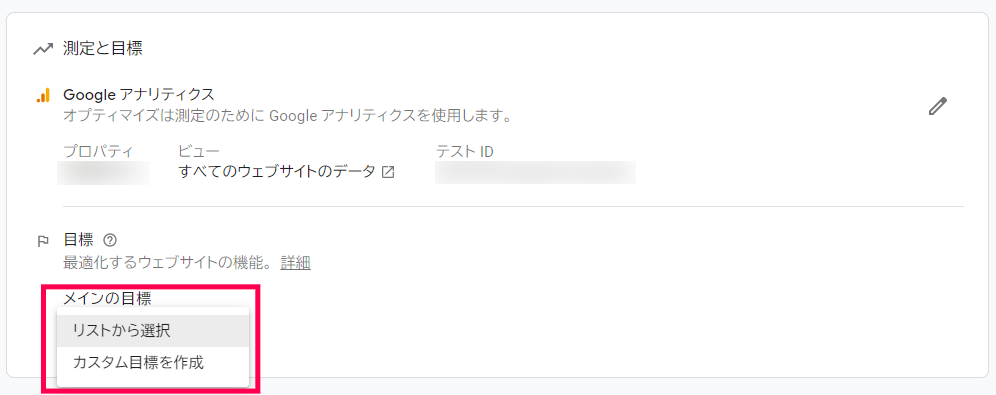Screen dimensions: 996x395
Task: Click the テスト ID column label
Action: click(x=464, y=151)
